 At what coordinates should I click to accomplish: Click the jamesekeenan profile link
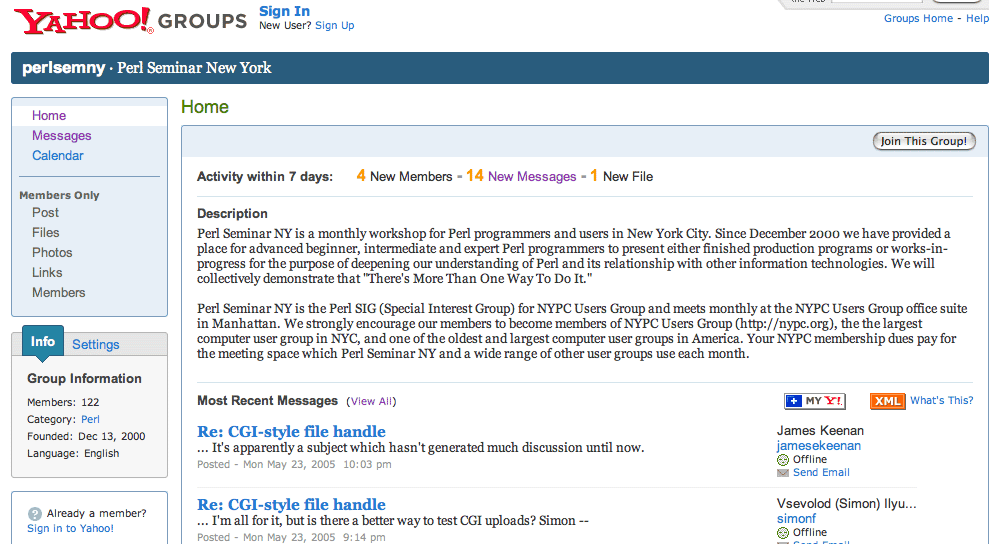pyautogui.click(x=818, y=446)
